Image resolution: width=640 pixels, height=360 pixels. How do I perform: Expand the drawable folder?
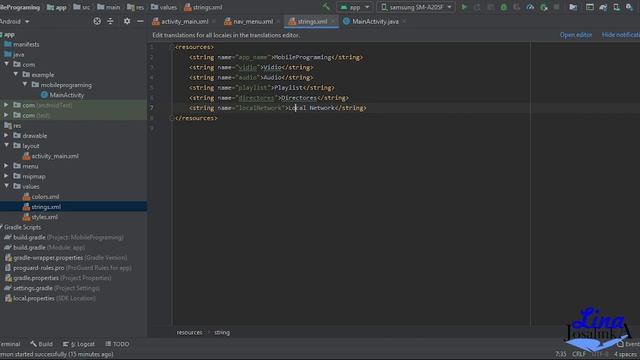[x=6, y=136]
